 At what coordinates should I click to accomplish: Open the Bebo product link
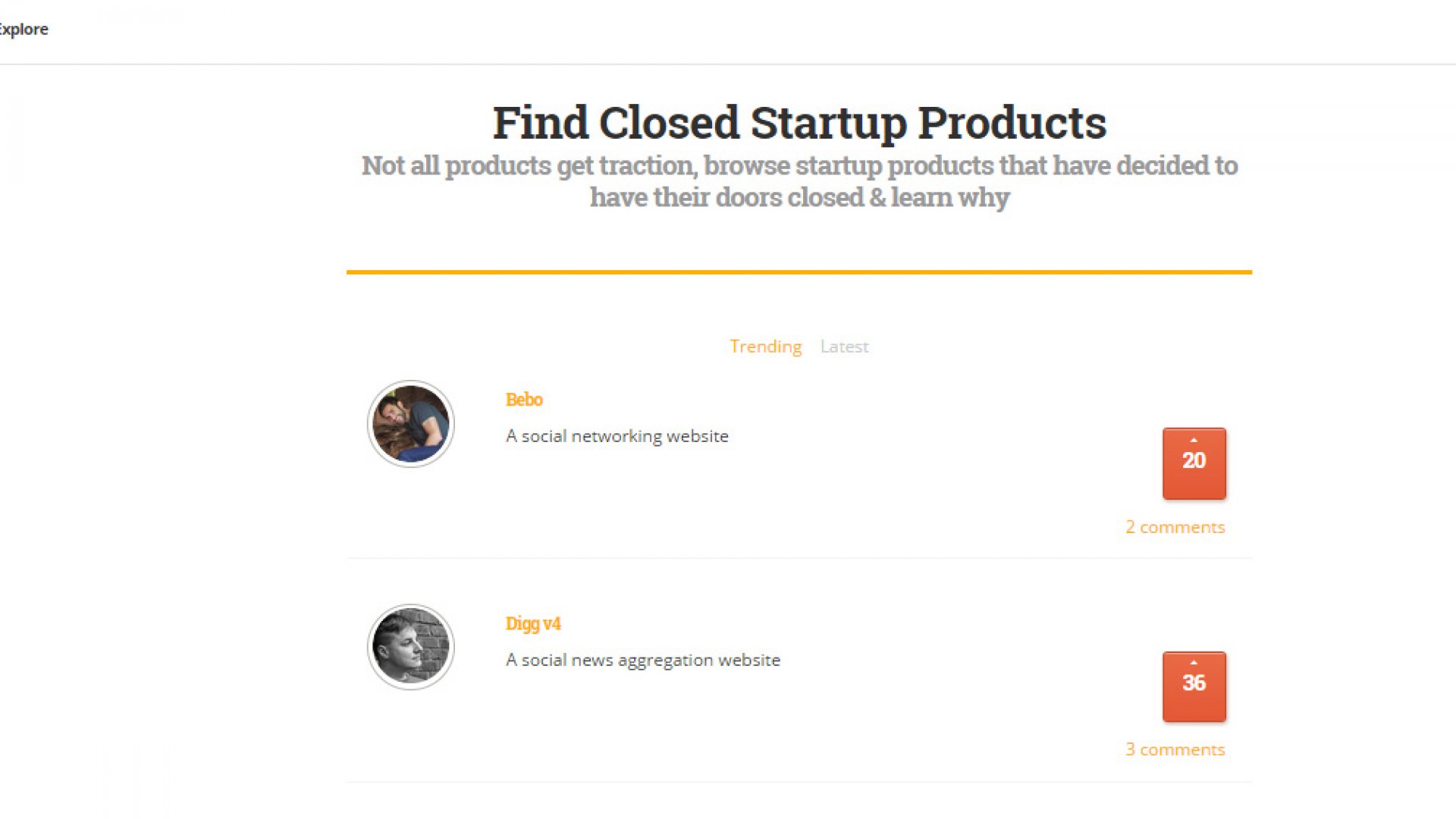[524, 400]
